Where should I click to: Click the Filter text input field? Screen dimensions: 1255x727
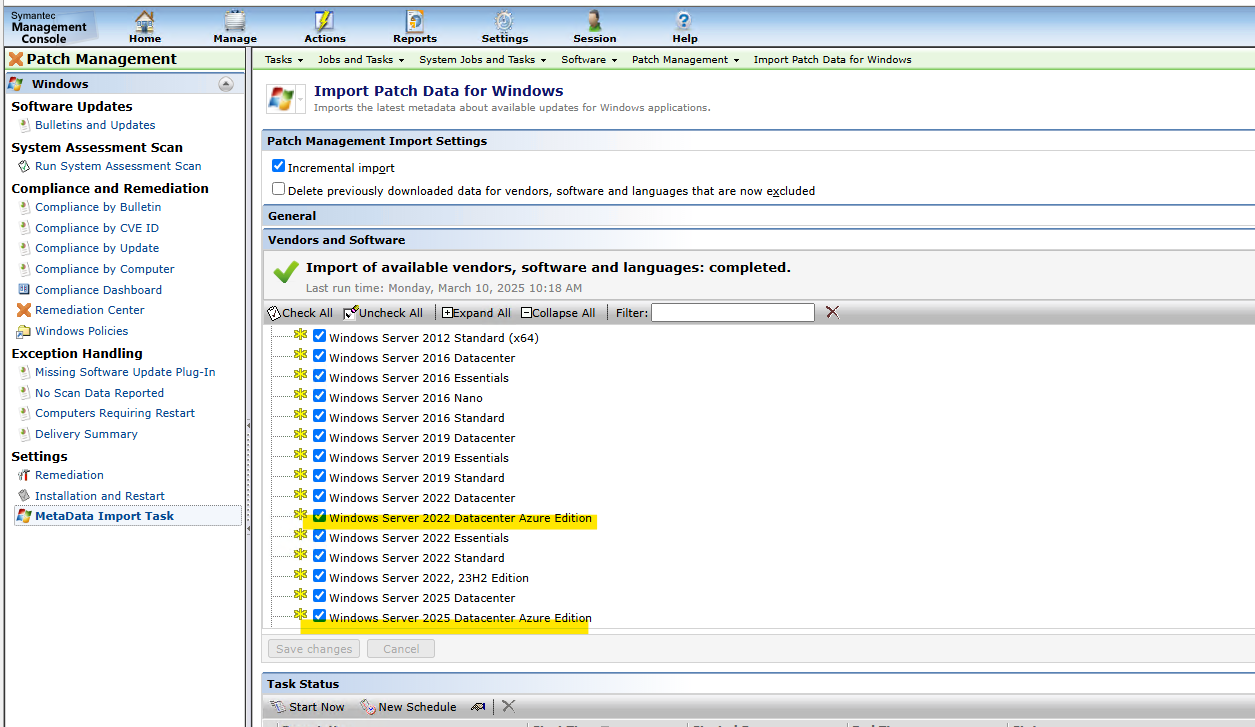[733, 312]
